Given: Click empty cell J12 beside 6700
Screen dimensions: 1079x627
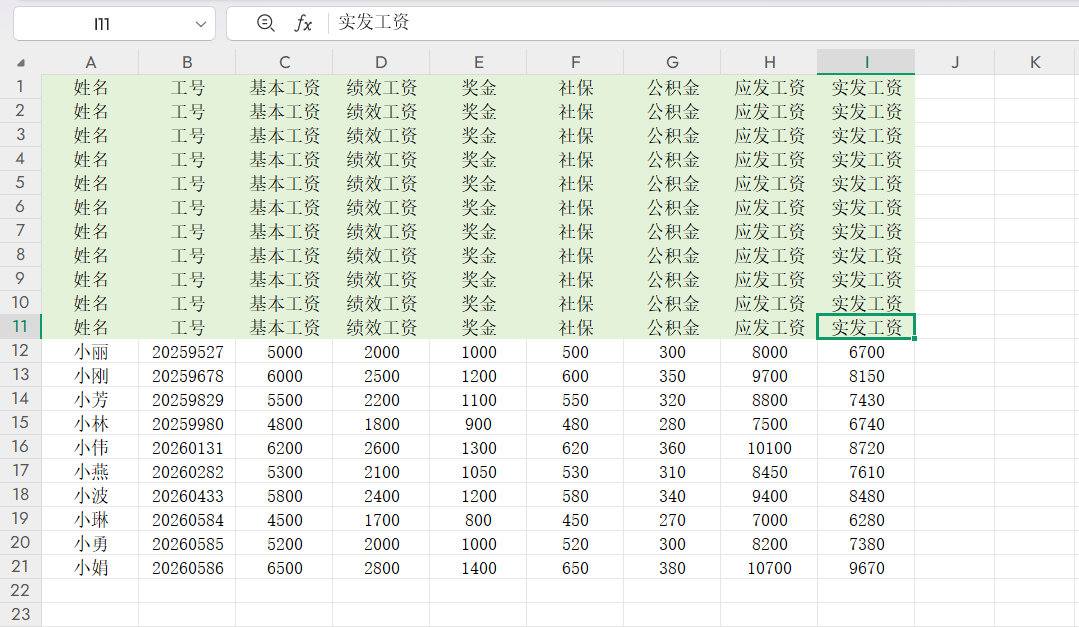Looking at the screenshot, I should pos(954,352).
